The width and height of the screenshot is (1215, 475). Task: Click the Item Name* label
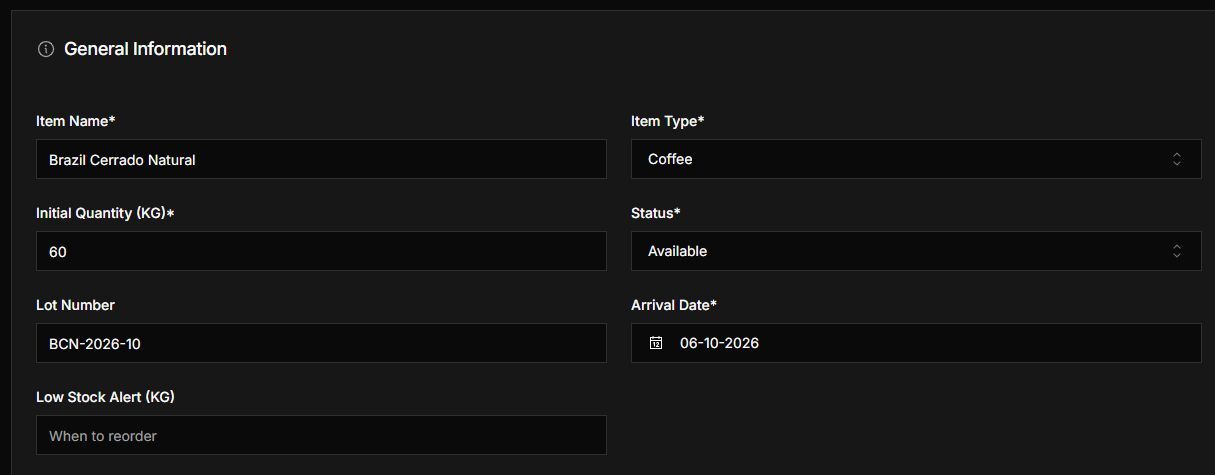coord(76,121)
